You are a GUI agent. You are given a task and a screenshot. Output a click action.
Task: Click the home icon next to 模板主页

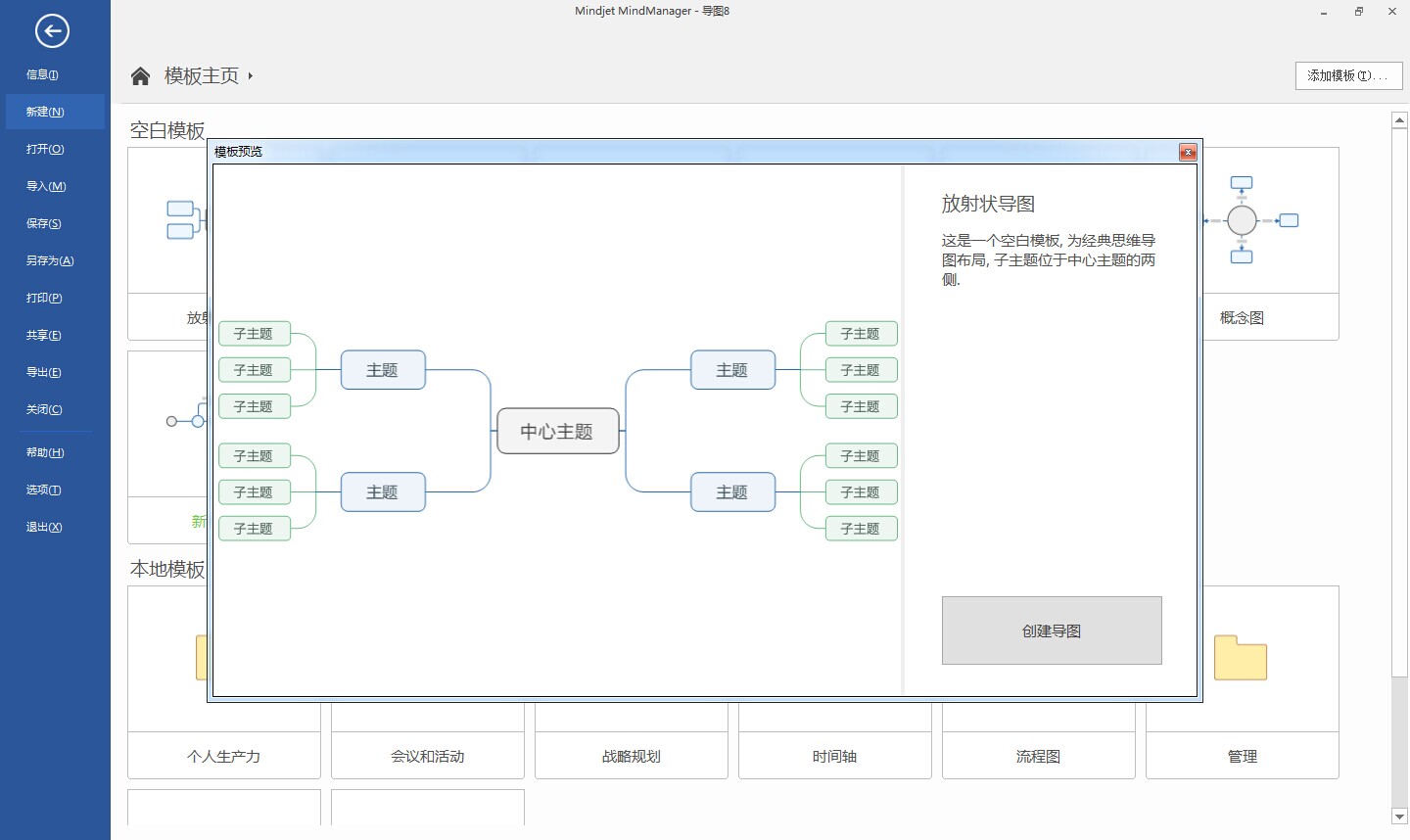coord(140,74)
